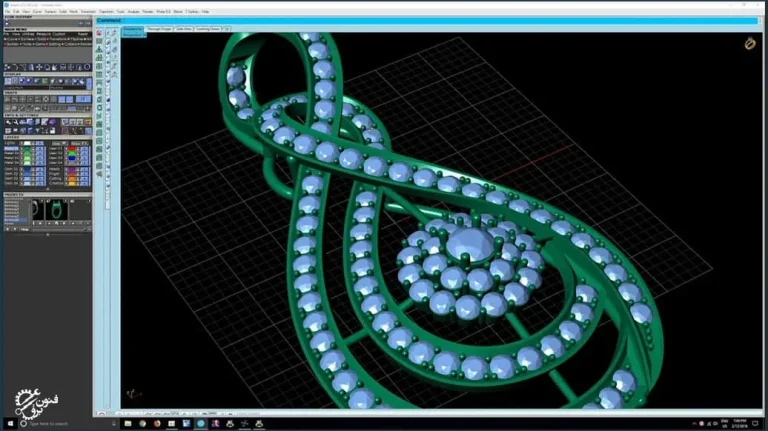Switch to the Side View viewport tab

tap(184, 29)
